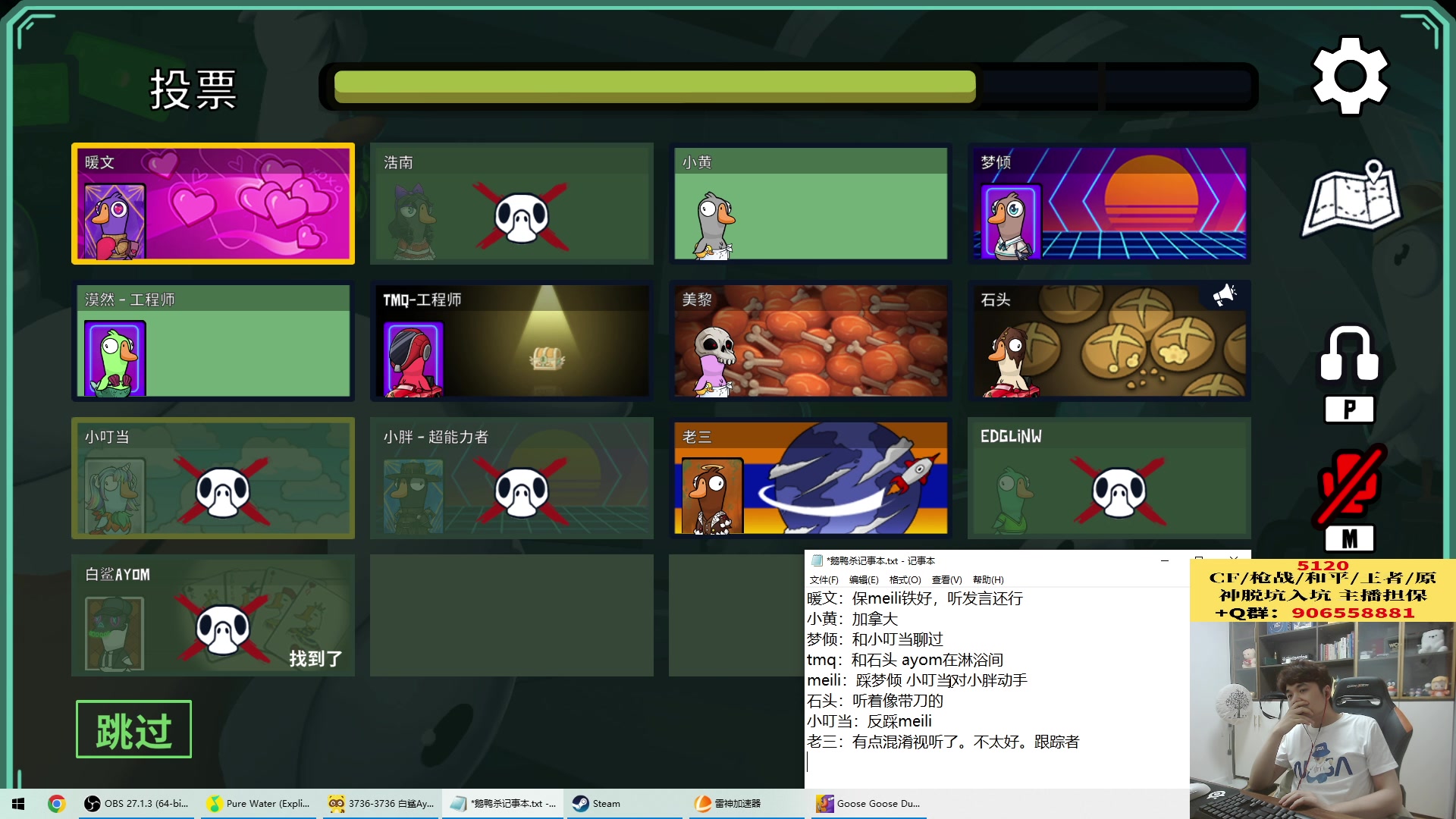
Task: Vote for player 暖文
Action: [213, 203]
